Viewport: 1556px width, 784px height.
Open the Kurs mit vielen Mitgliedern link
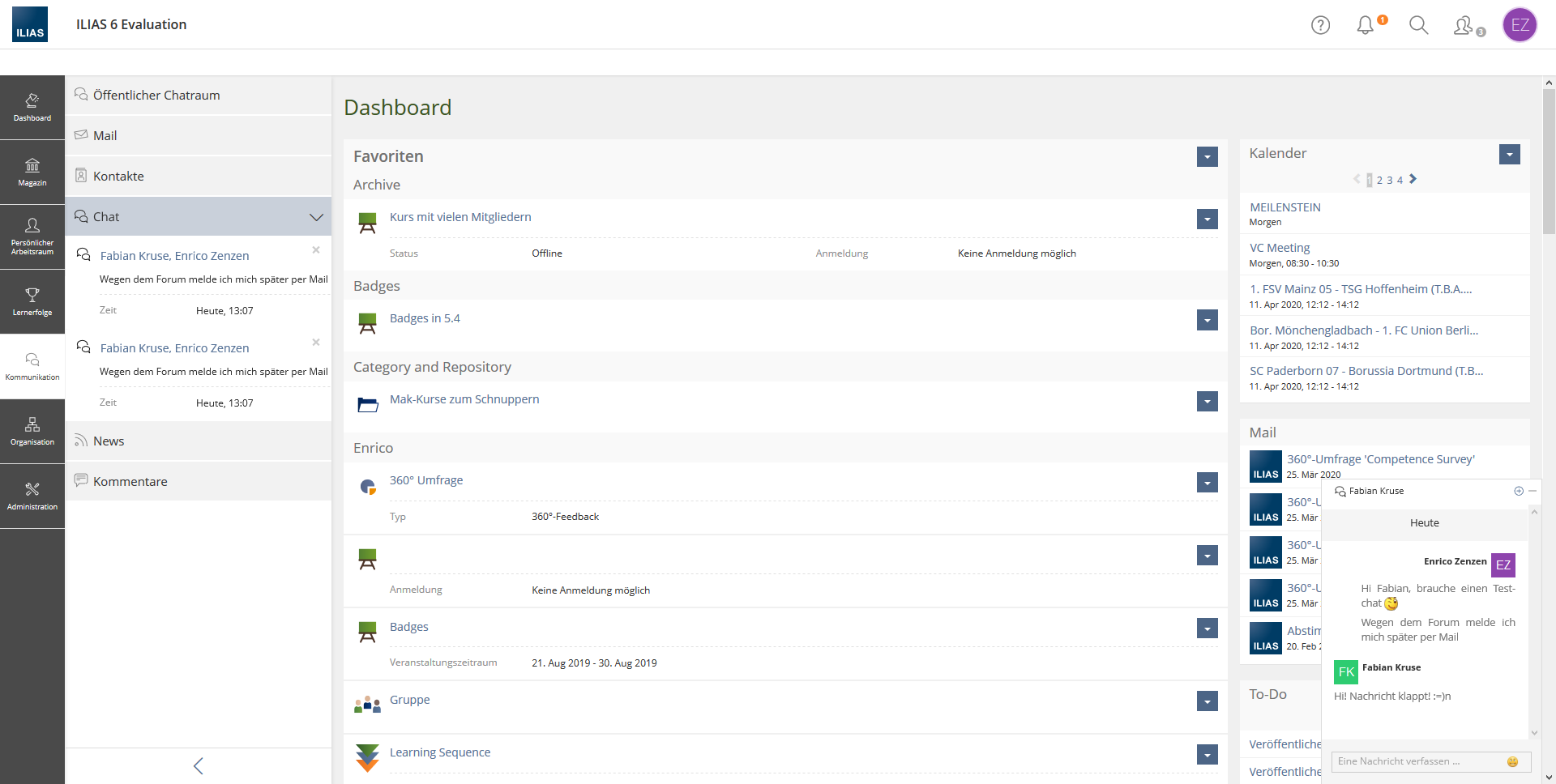coord(460,217)
